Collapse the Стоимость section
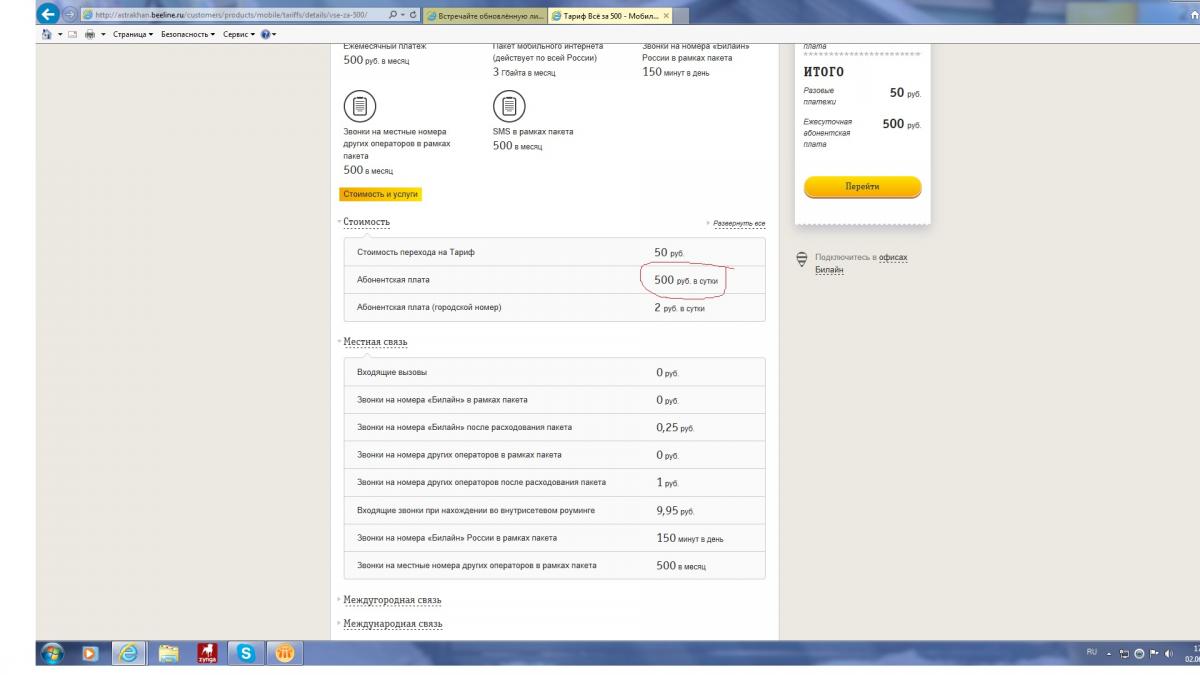This screenshot has height=675, width=1200. point(365,222)
